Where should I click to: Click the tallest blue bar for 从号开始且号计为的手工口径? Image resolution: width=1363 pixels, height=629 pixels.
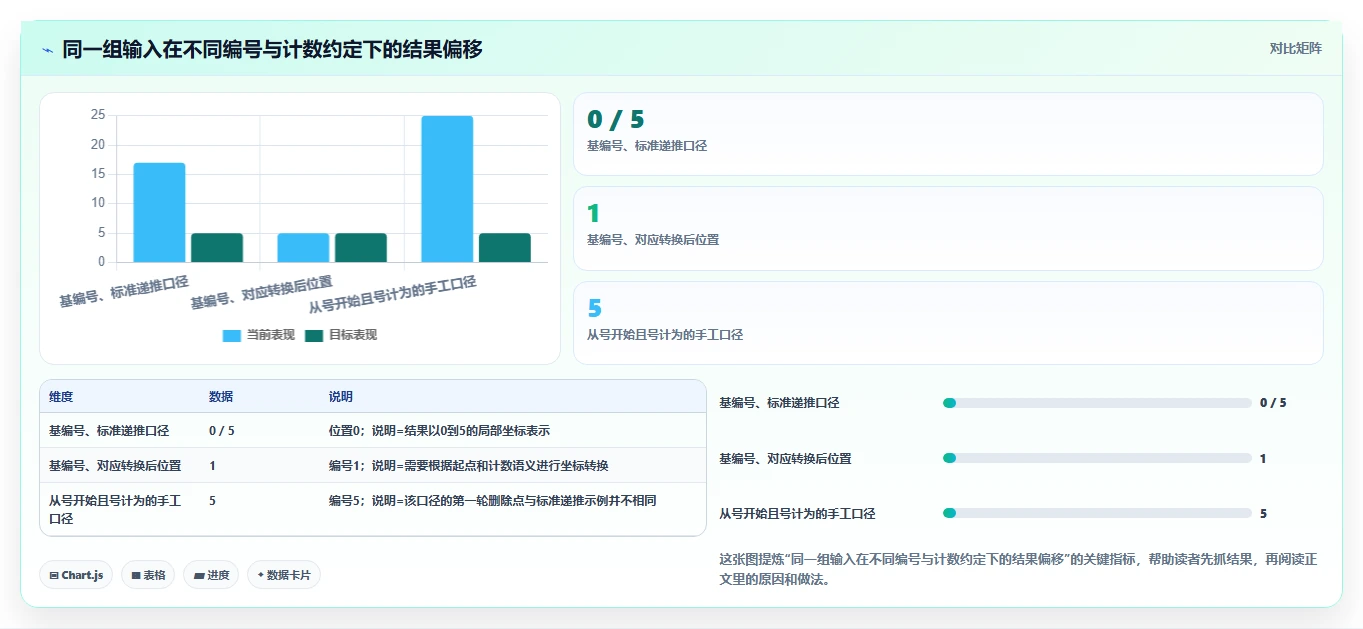(x=447, y=189)
